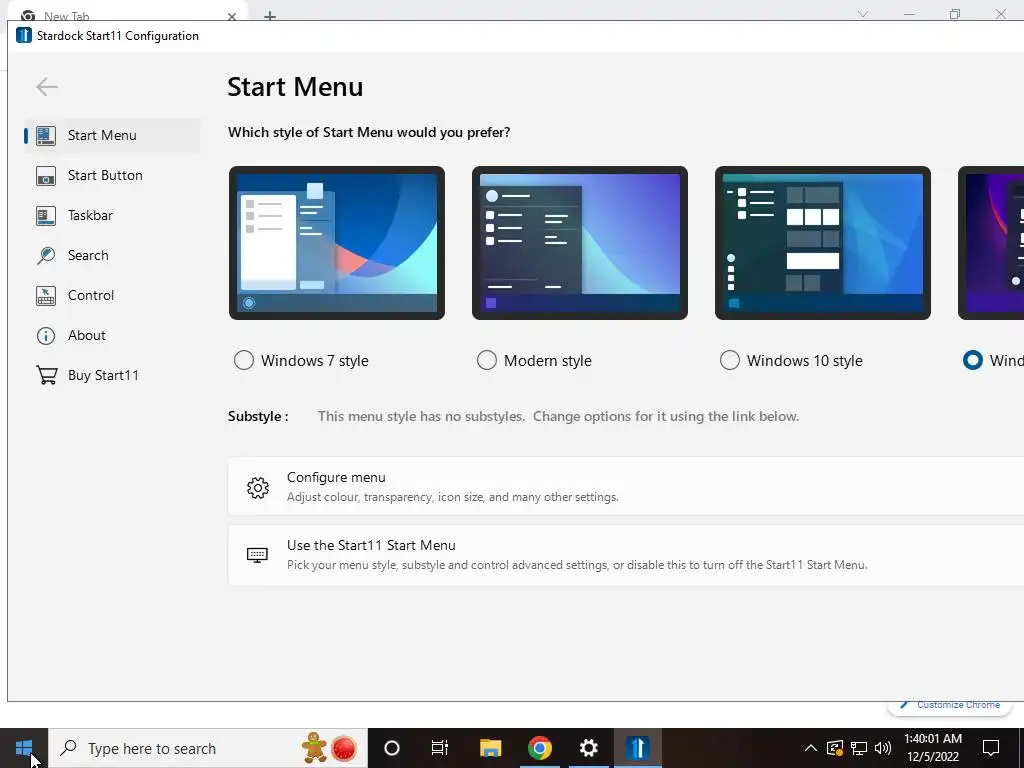Click the Taskbar sidebar icon

click(x=46, y=215)
